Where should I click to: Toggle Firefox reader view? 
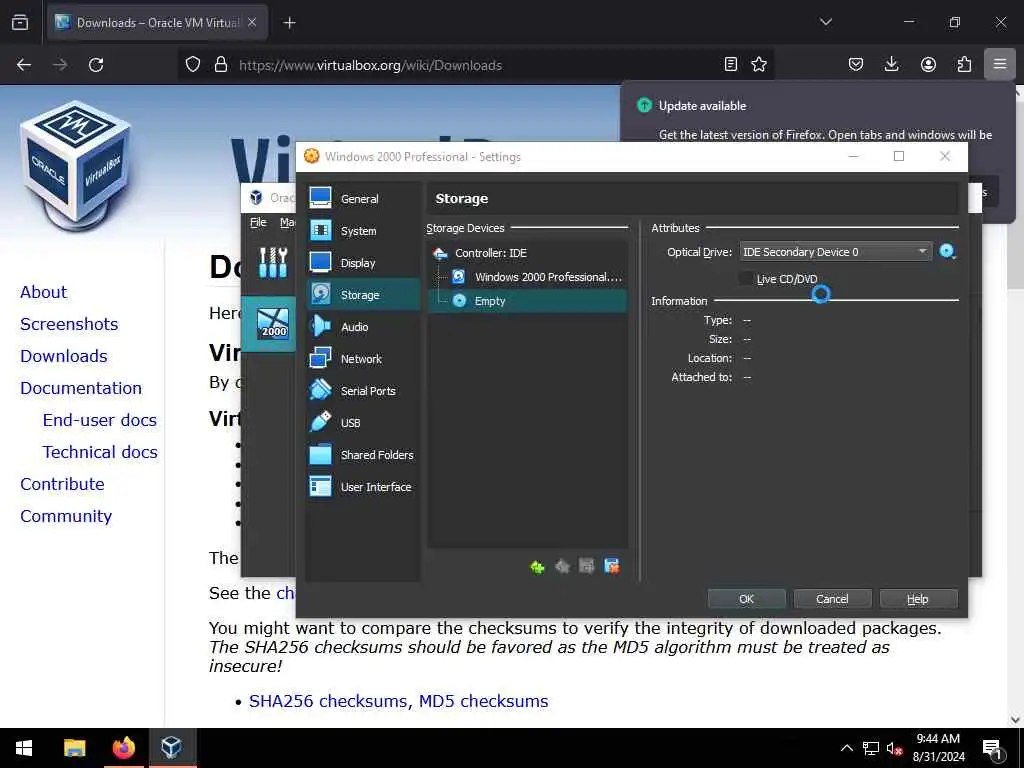point(731,64)
